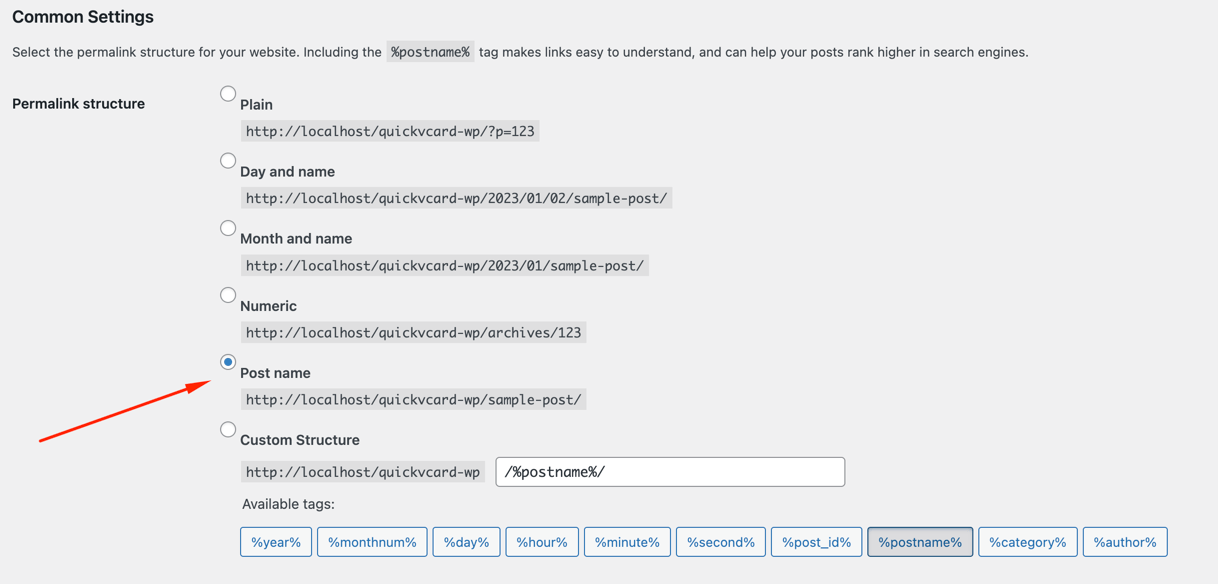This screenshot has width=1218, height=584.
Task: Add the %minute% tag
Action: [x=627, y=542]
